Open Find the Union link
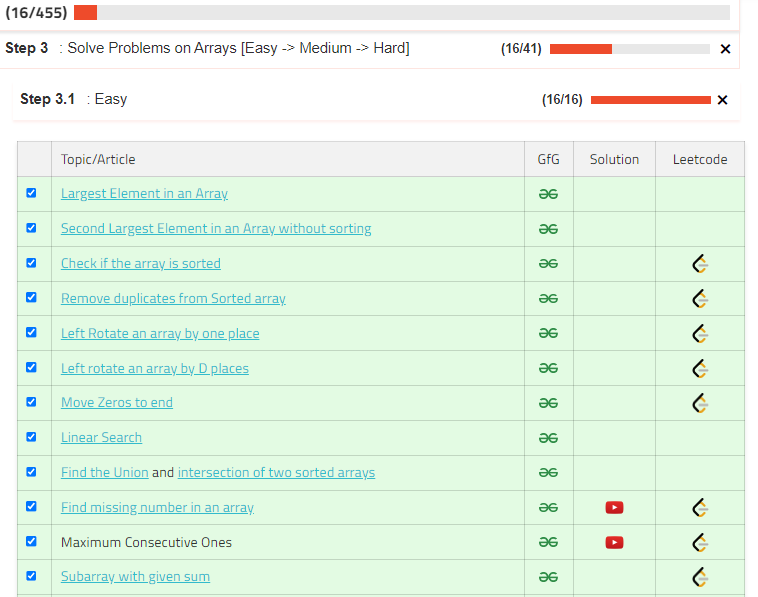Viewport: 758px width, 597px height. point(104,472)
